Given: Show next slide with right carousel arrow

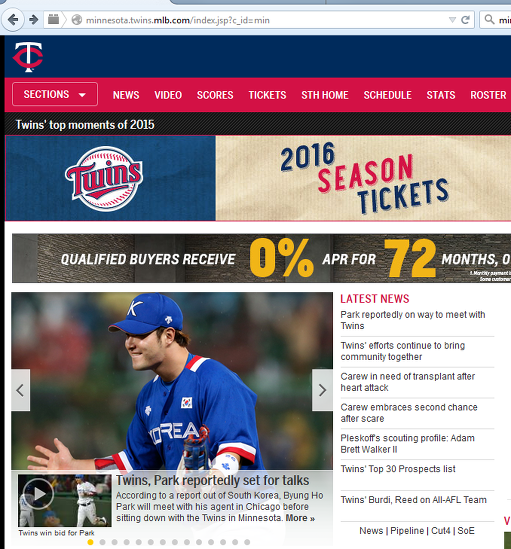Looking at the screenshot, I should tap(322, 390).
